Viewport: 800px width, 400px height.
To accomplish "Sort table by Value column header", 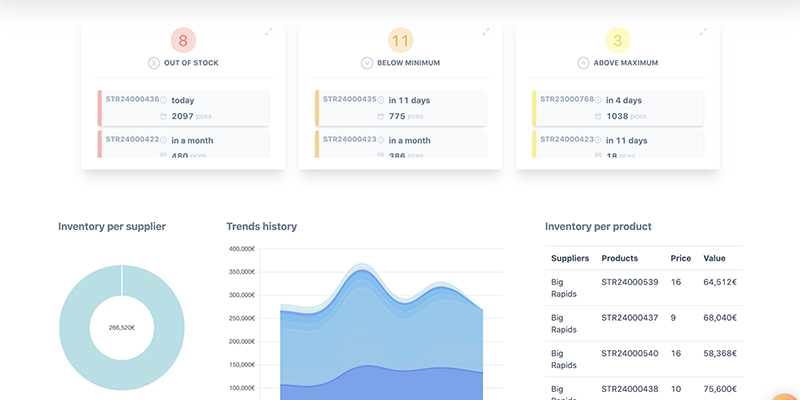I will point(714,258).
